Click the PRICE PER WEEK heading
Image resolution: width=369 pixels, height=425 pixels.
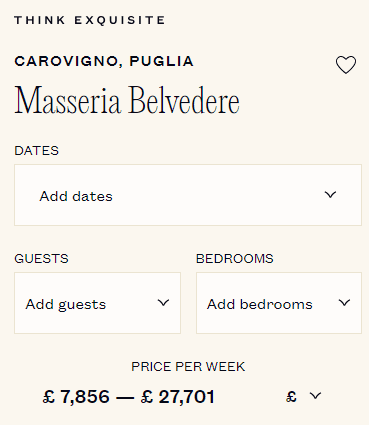pos(188,367)
